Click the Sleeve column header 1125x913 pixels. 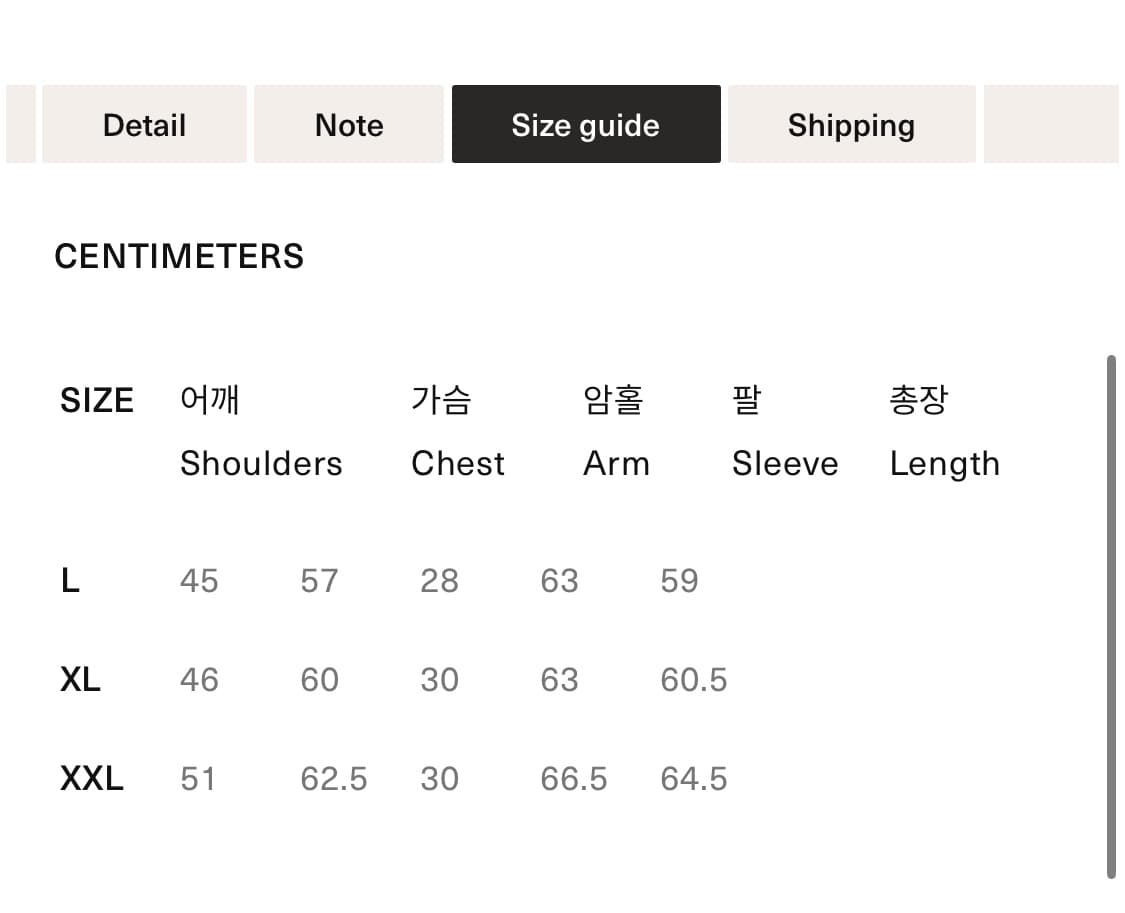[x=785, y=463]
